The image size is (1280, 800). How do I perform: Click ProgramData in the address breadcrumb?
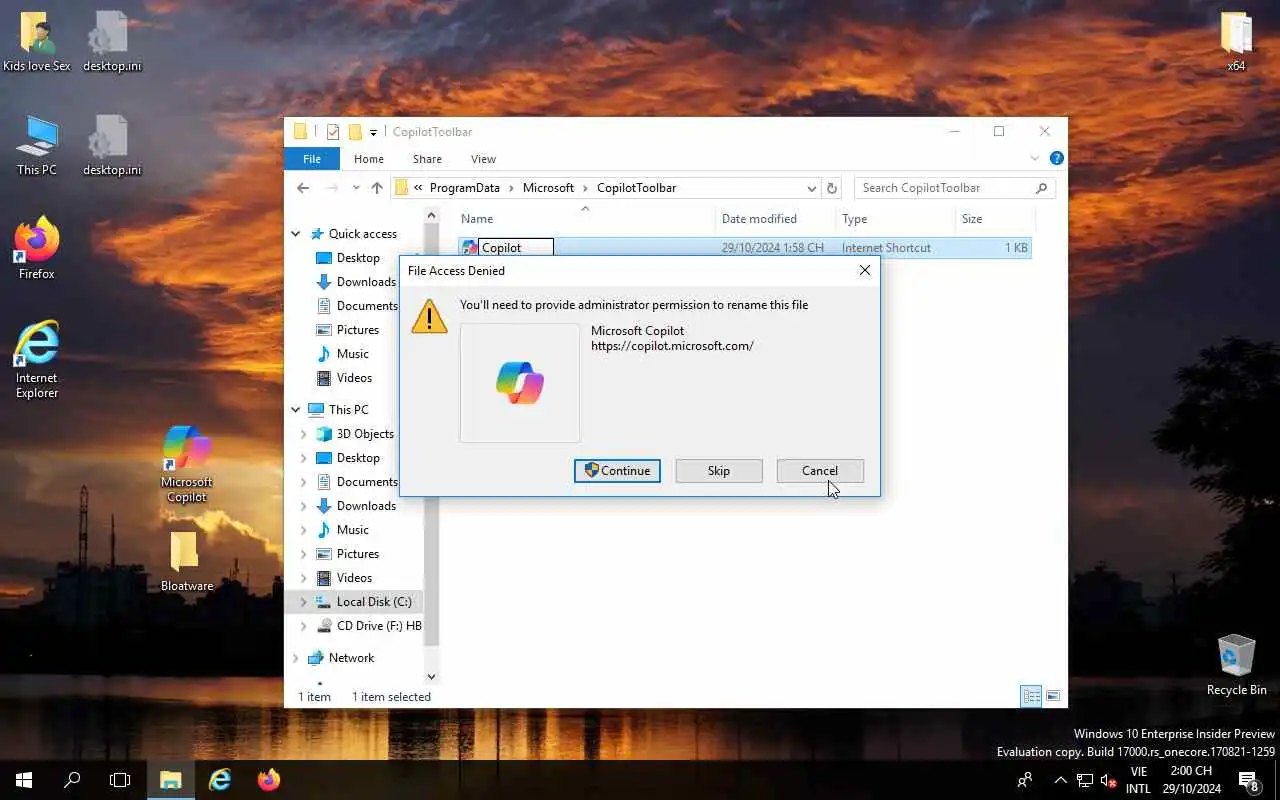[x=464, y=188]
